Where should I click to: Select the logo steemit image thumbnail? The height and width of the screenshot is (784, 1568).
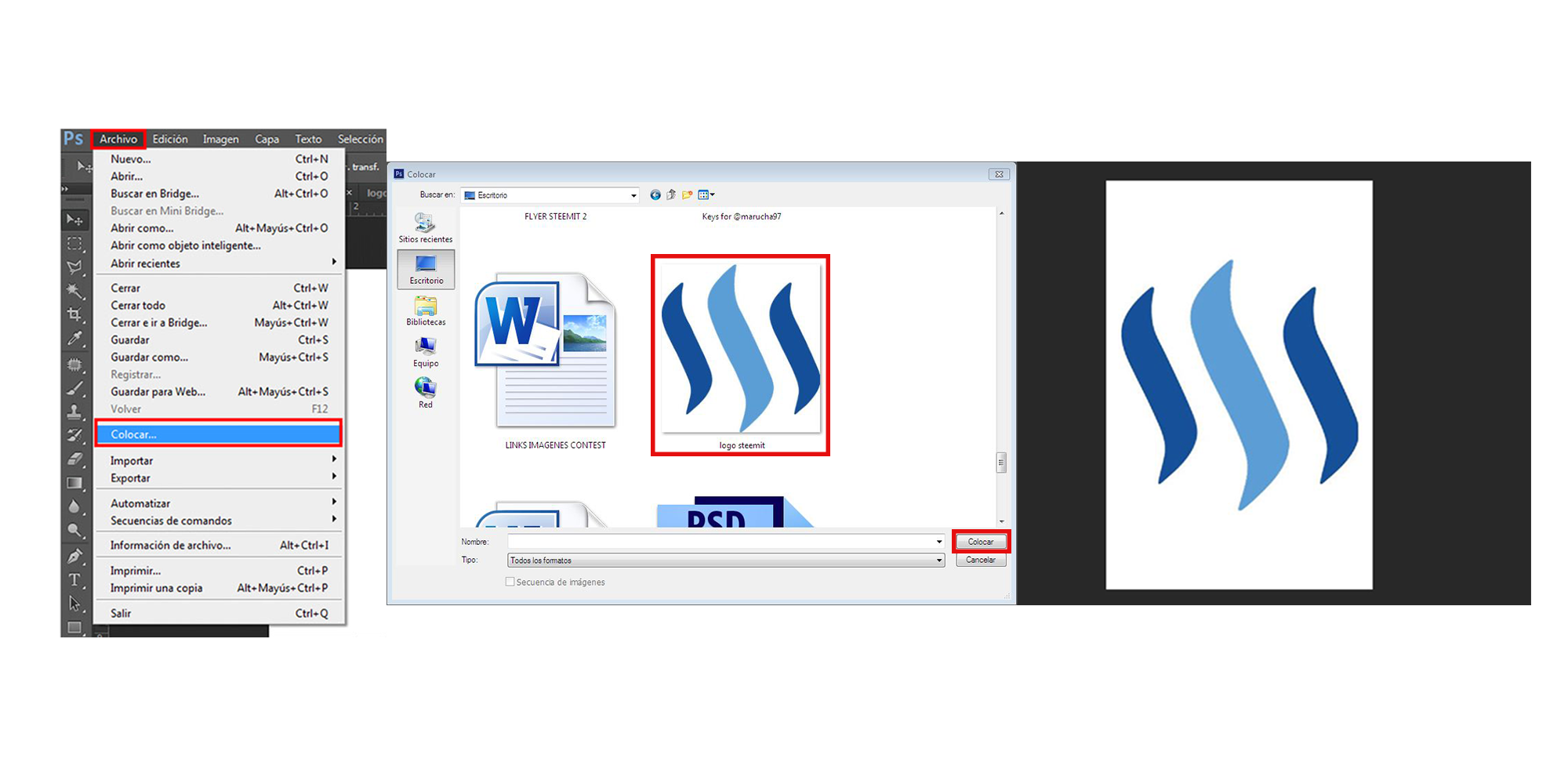(x=741, y=349)
